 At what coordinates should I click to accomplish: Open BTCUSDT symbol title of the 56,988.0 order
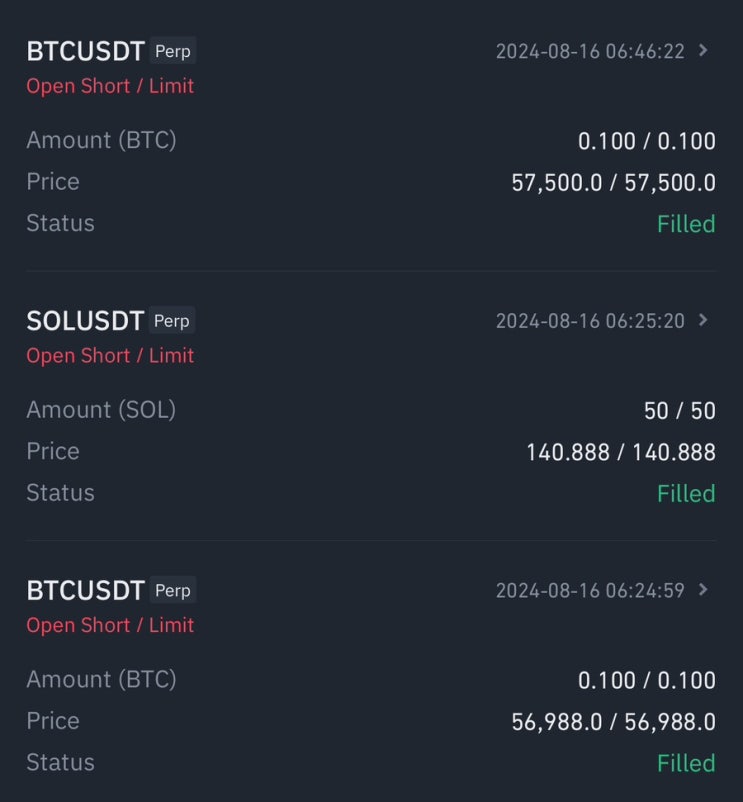tap(86, 590)
